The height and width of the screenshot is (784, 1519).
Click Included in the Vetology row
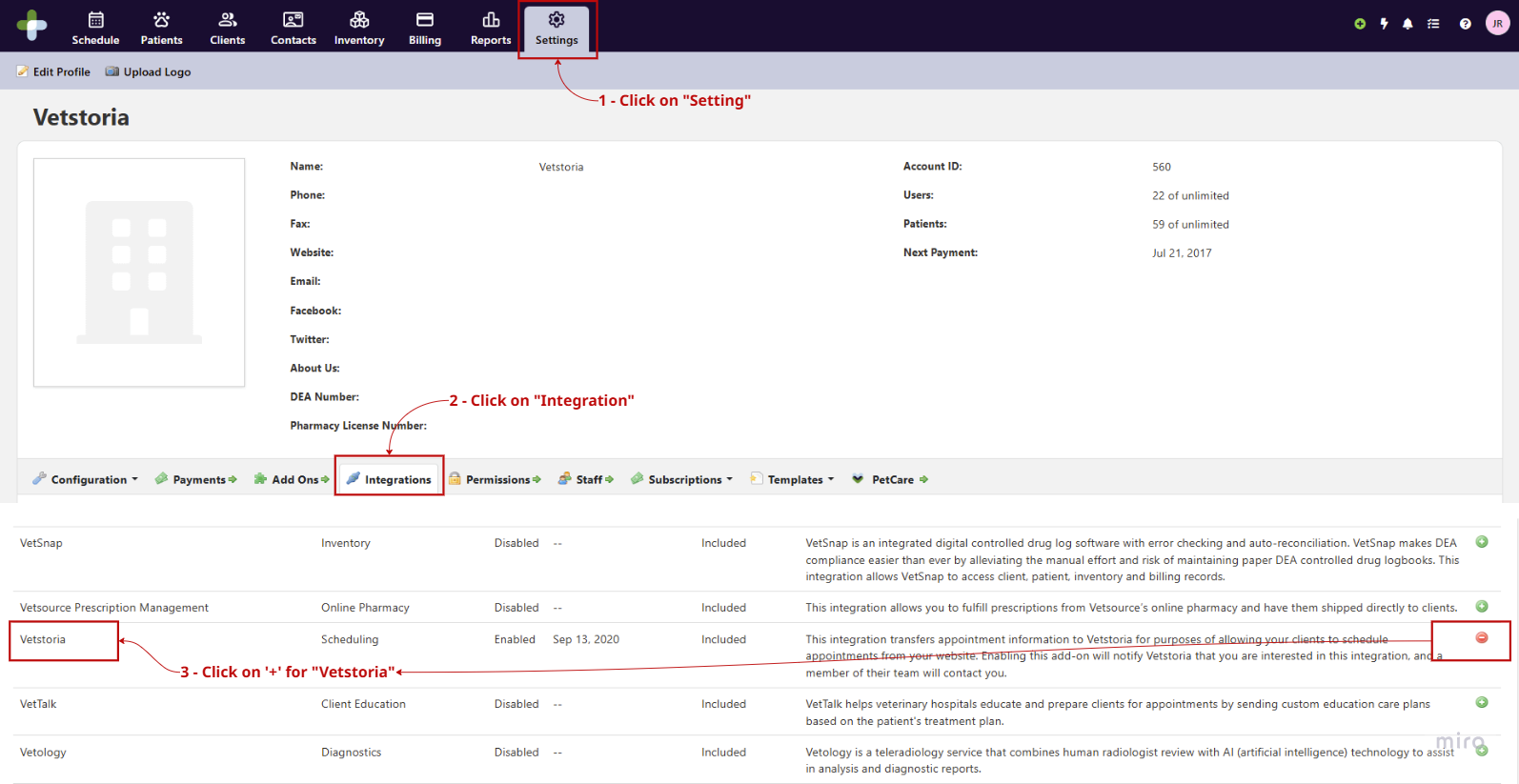click(723, 753)
